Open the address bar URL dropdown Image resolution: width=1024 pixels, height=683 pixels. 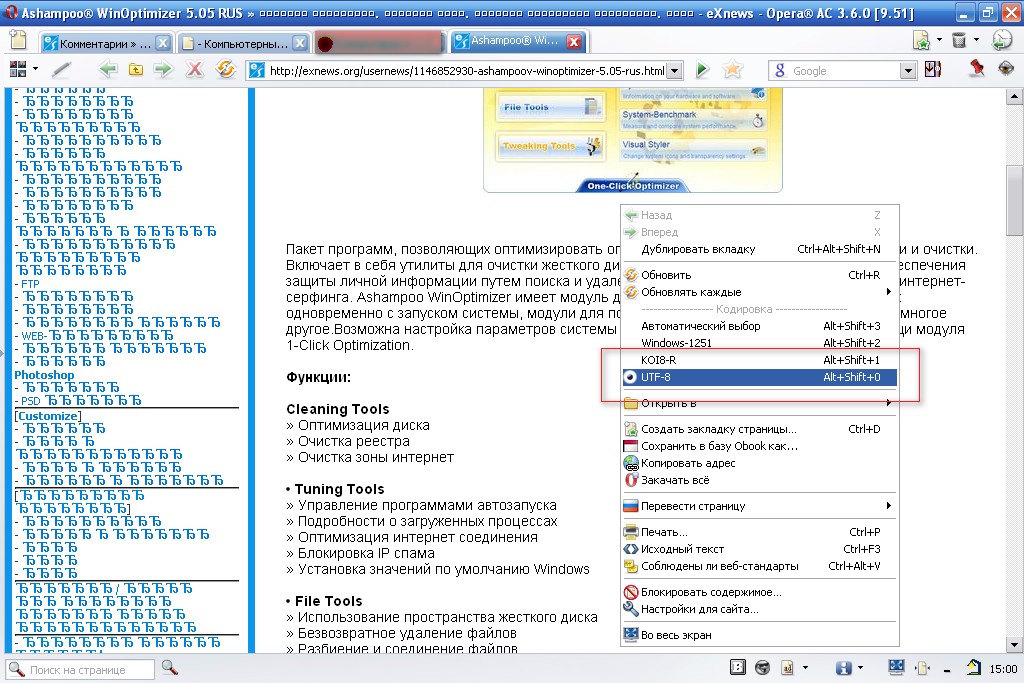tap(675, 71)
